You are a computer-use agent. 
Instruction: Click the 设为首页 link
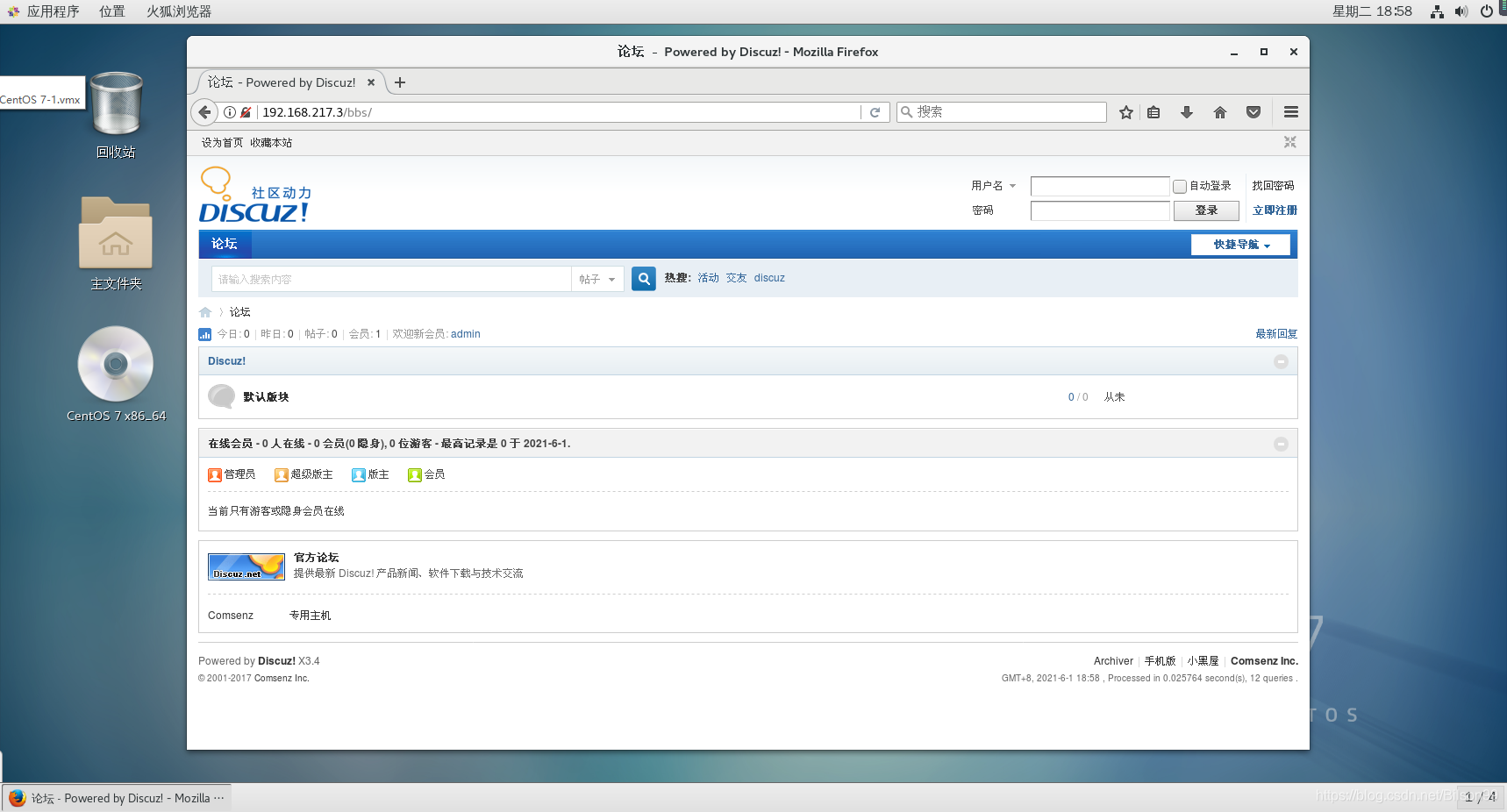pyautogui.click(x=222, y=143)
